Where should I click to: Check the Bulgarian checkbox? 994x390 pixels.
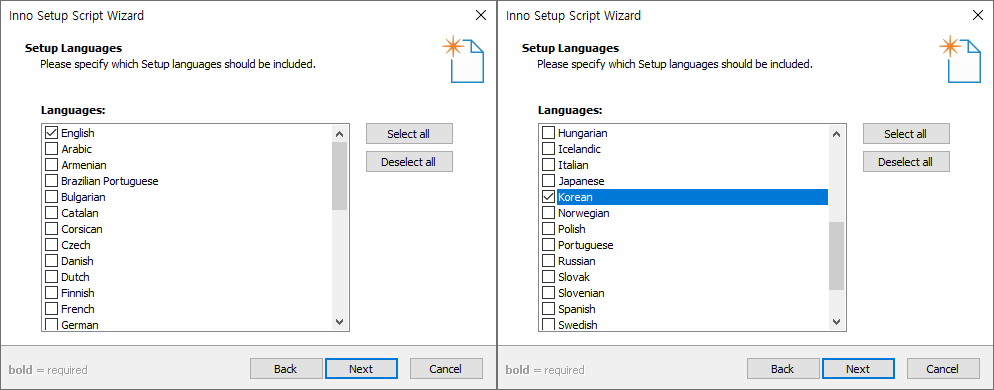click(51, 197)
